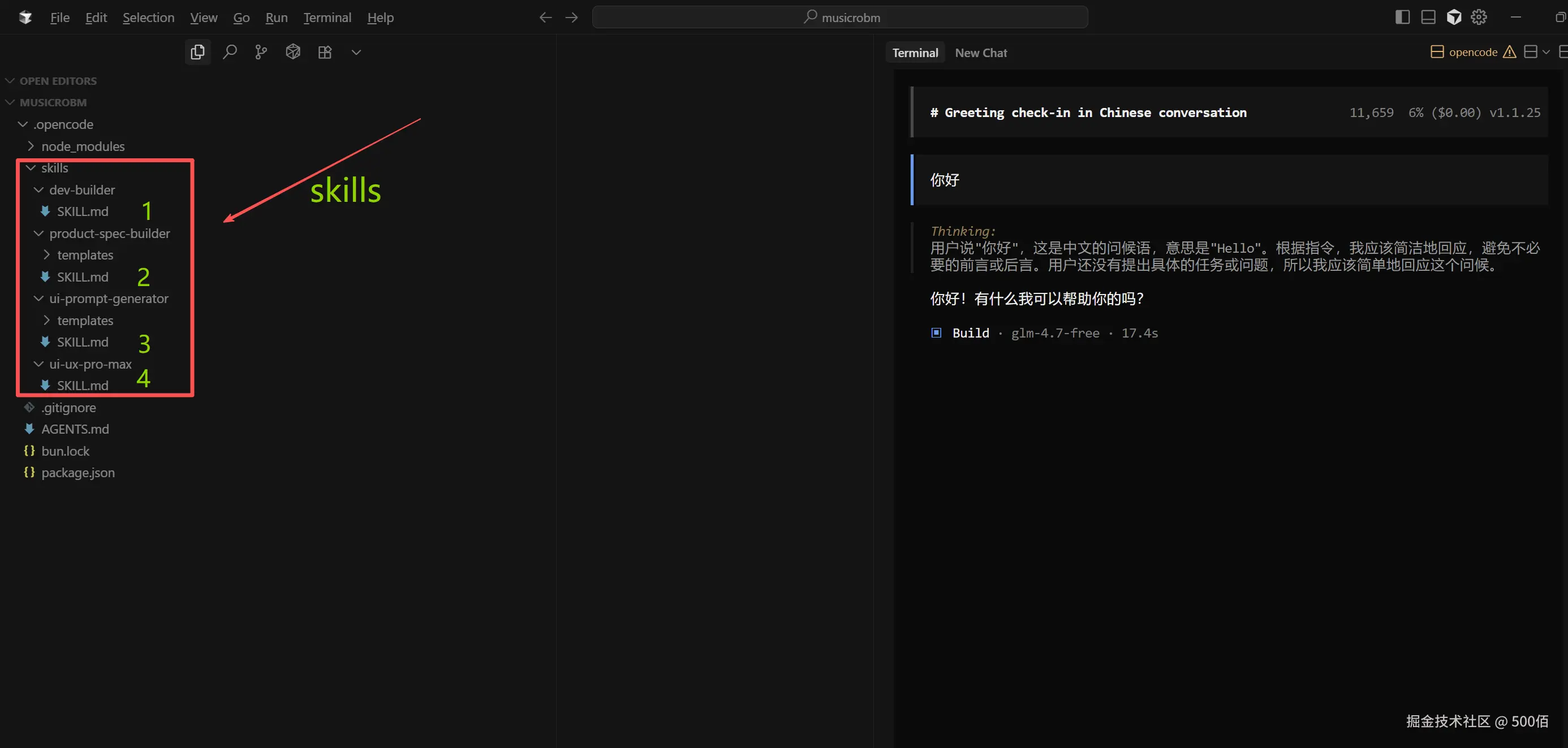Open the Run menu
The image size is (1568, 748).
275,18
